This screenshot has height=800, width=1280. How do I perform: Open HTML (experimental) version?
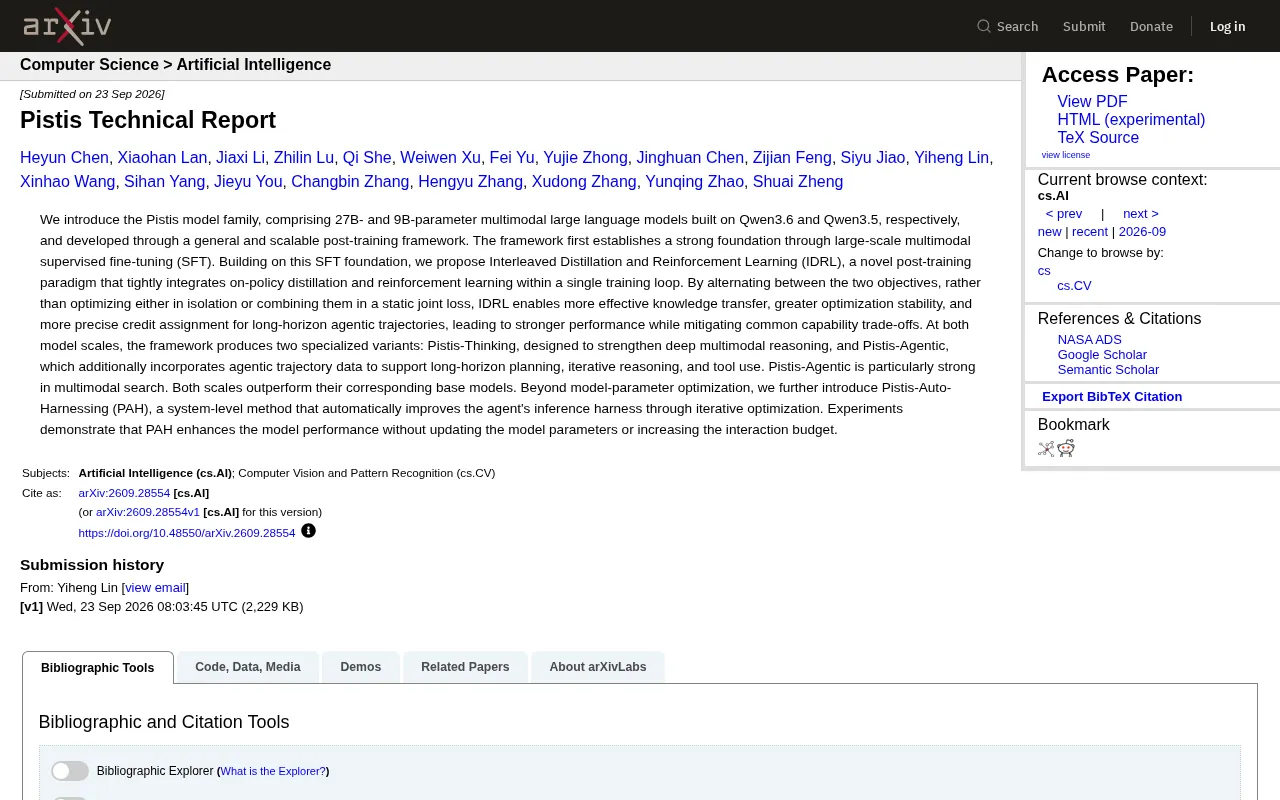pyautogui.click(x=1131, y=120)
